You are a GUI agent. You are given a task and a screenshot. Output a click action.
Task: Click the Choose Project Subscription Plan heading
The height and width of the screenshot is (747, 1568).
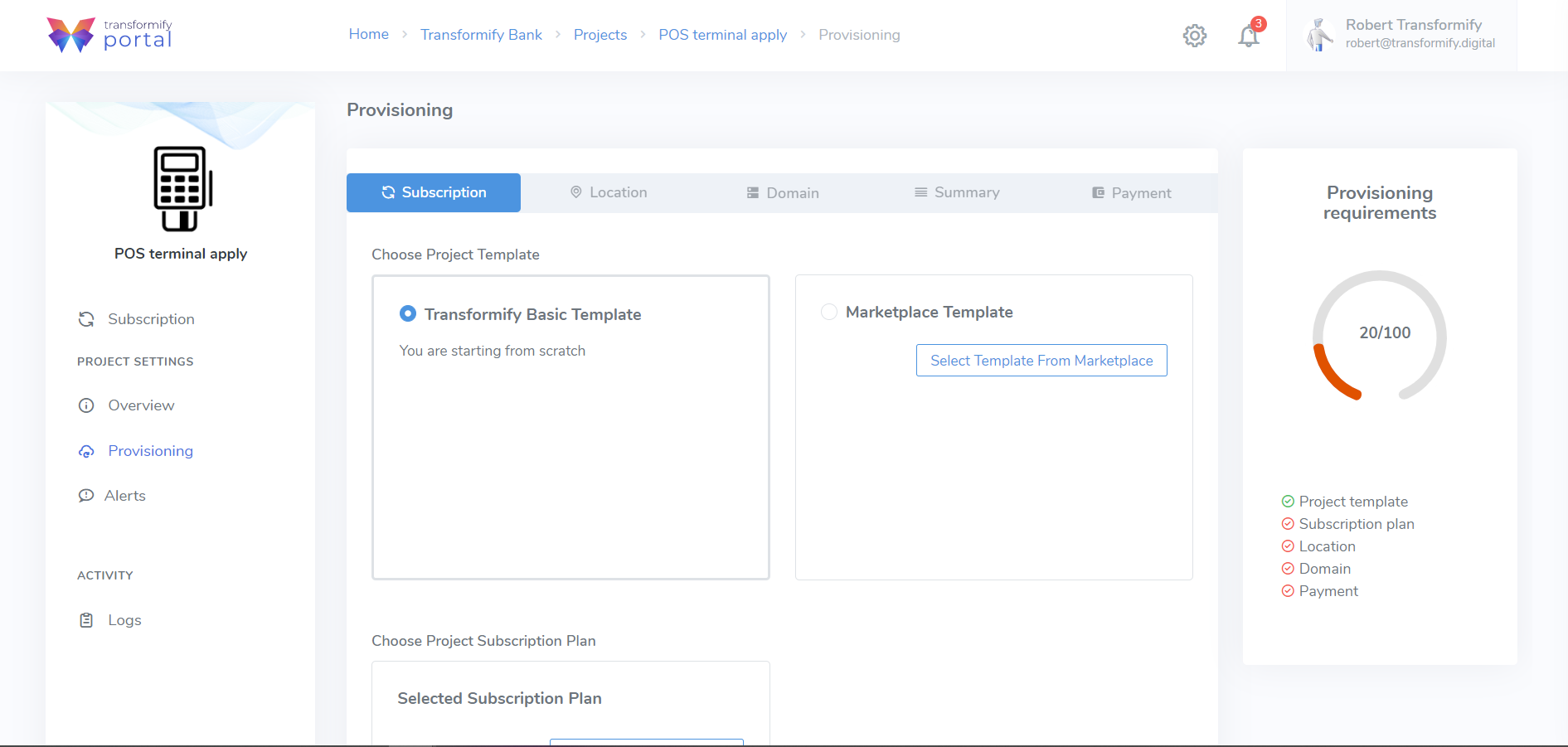coord(483,641)
